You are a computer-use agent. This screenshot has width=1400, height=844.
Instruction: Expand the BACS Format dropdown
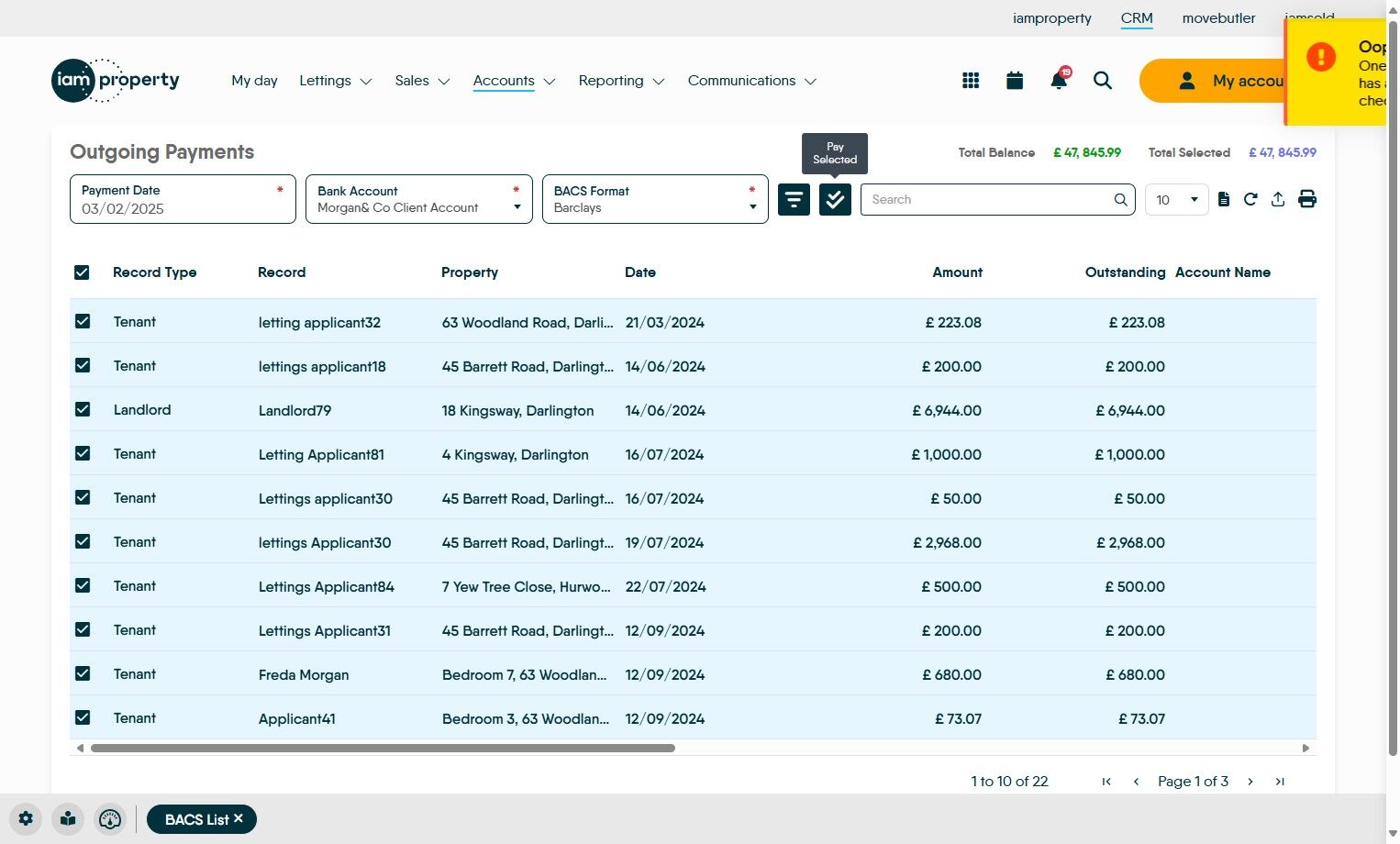coord(655,199)
